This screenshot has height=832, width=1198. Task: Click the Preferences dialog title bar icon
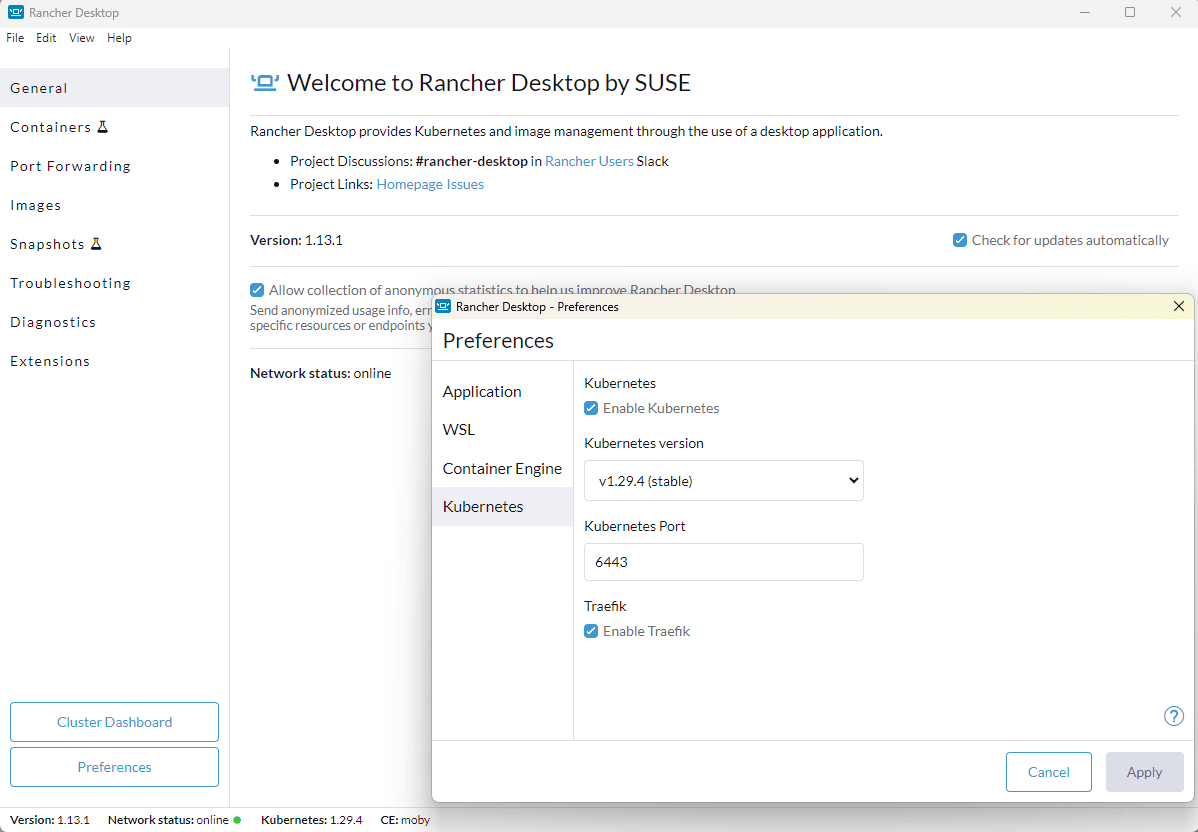pyautogui.click(x=443, y=306)
